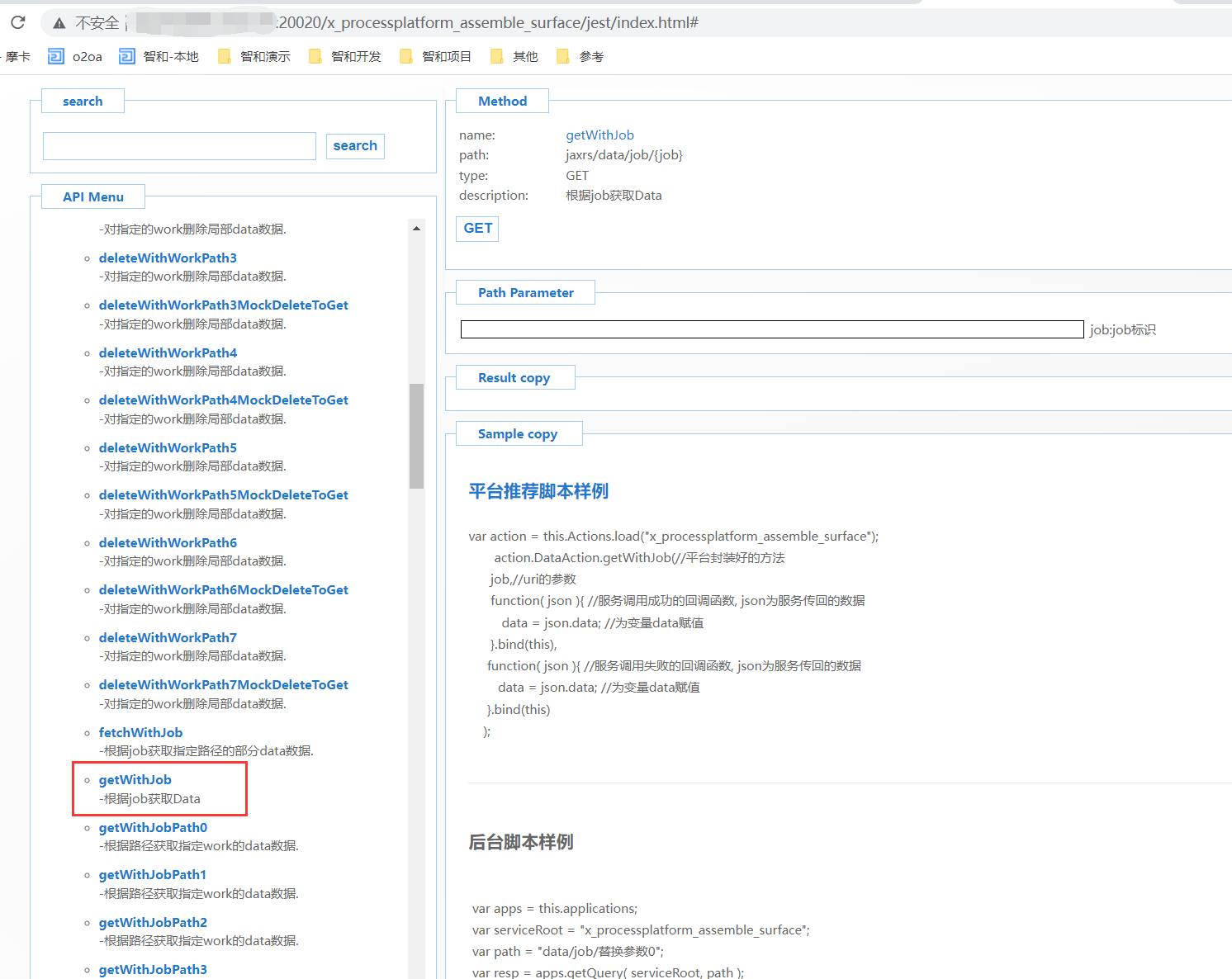Click the code line action.DataAction.getWithJob

[x=639, y=557]
